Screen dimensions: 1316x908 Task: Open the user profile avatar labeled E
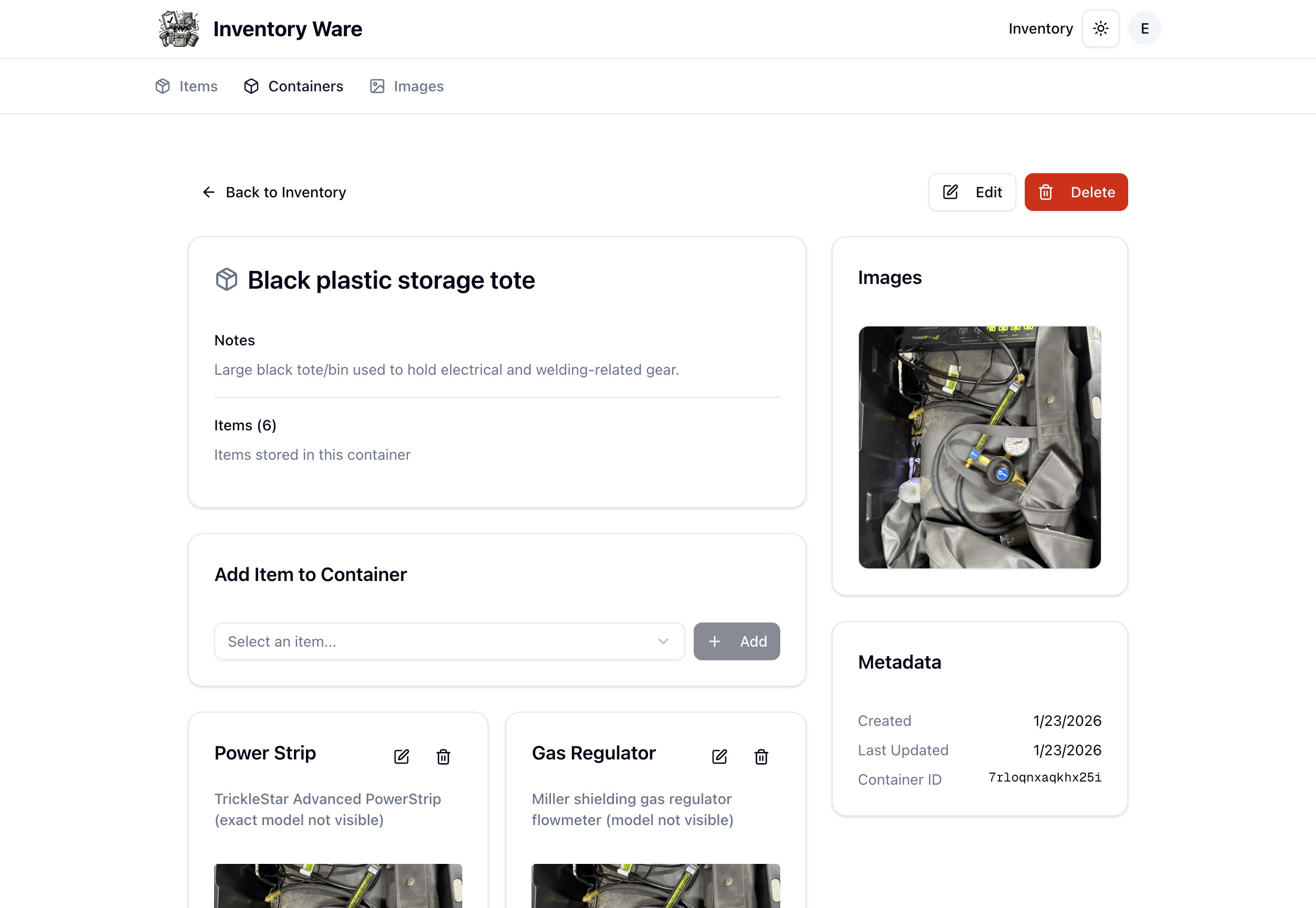pos(1144,28)
